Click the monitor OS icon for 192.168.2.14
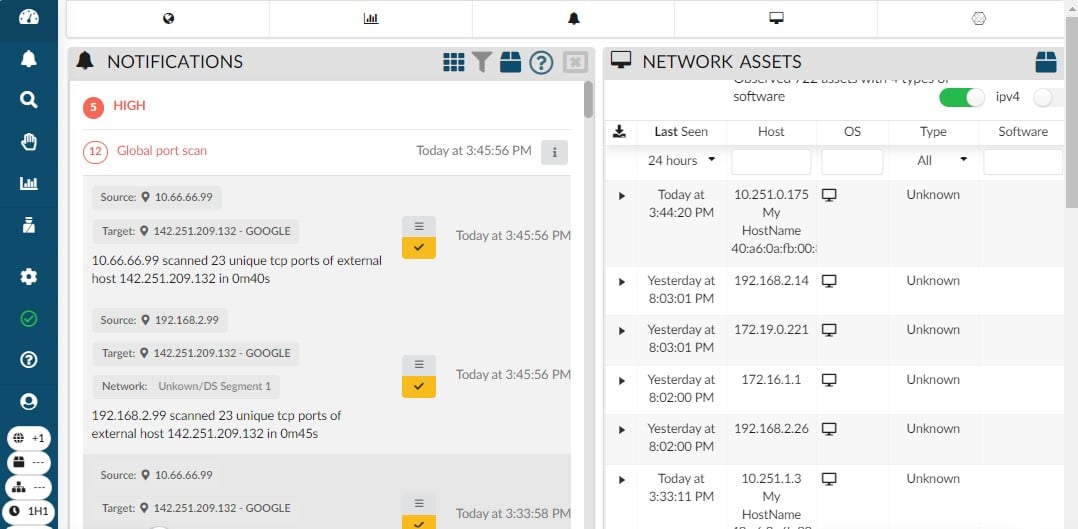 [x=829, y=281]
